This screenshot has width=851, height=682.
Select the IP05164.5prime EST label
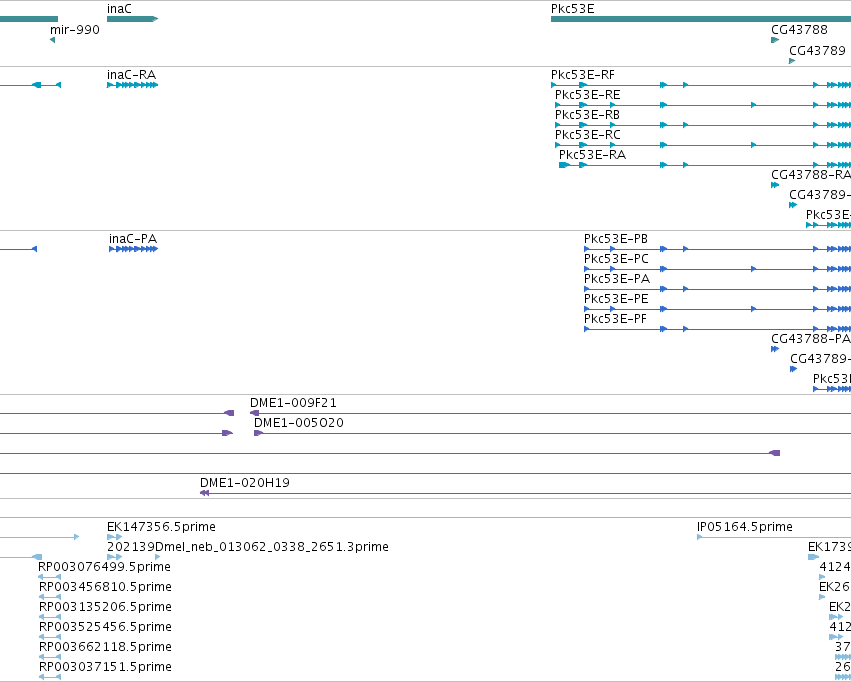click(745, 527)
